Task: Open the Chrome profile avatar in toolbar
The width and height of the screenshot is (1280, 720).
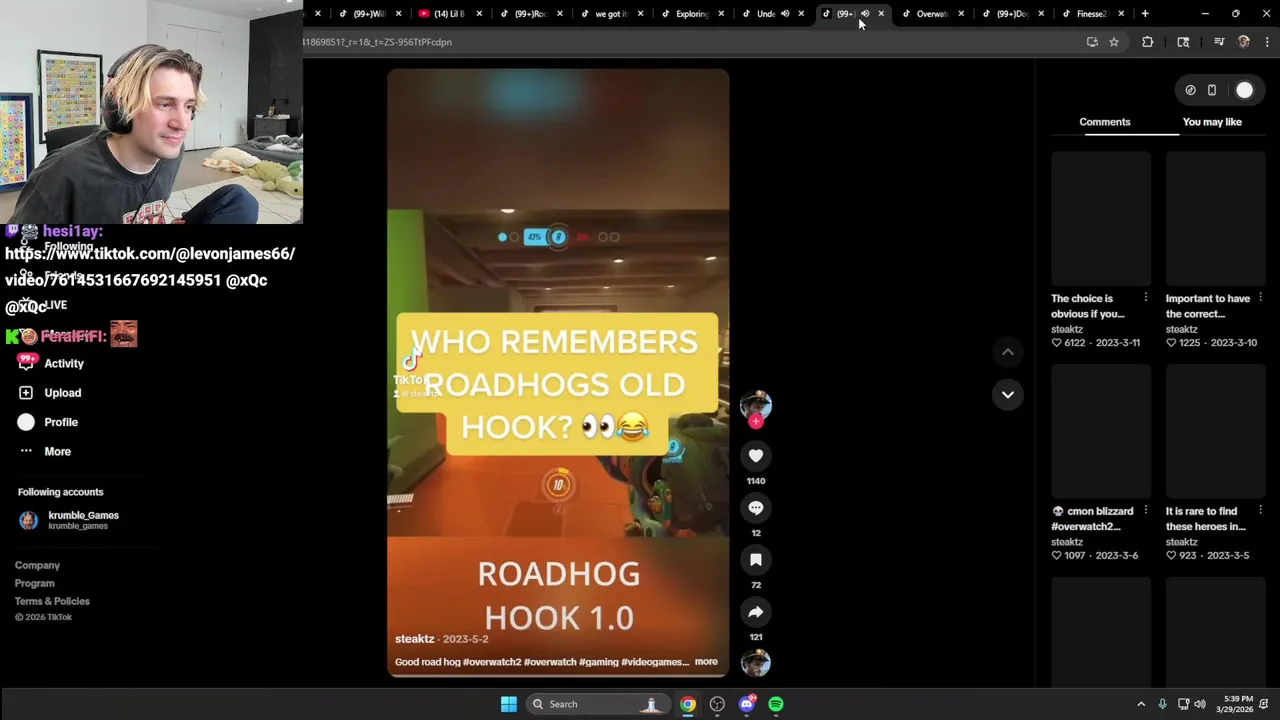Action: pos(1244,42)
